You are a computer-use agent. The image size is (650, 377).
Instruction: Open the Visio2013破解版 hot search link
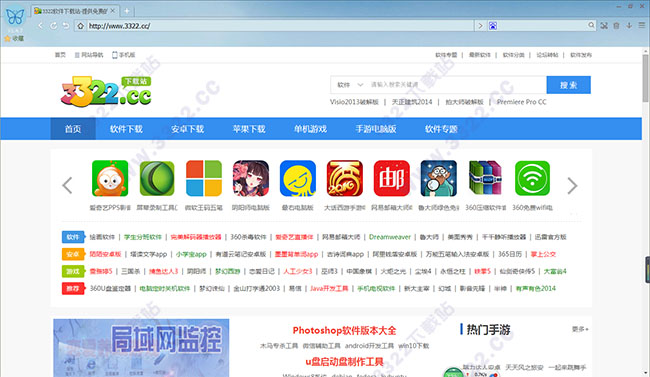(x=354, y=102)
